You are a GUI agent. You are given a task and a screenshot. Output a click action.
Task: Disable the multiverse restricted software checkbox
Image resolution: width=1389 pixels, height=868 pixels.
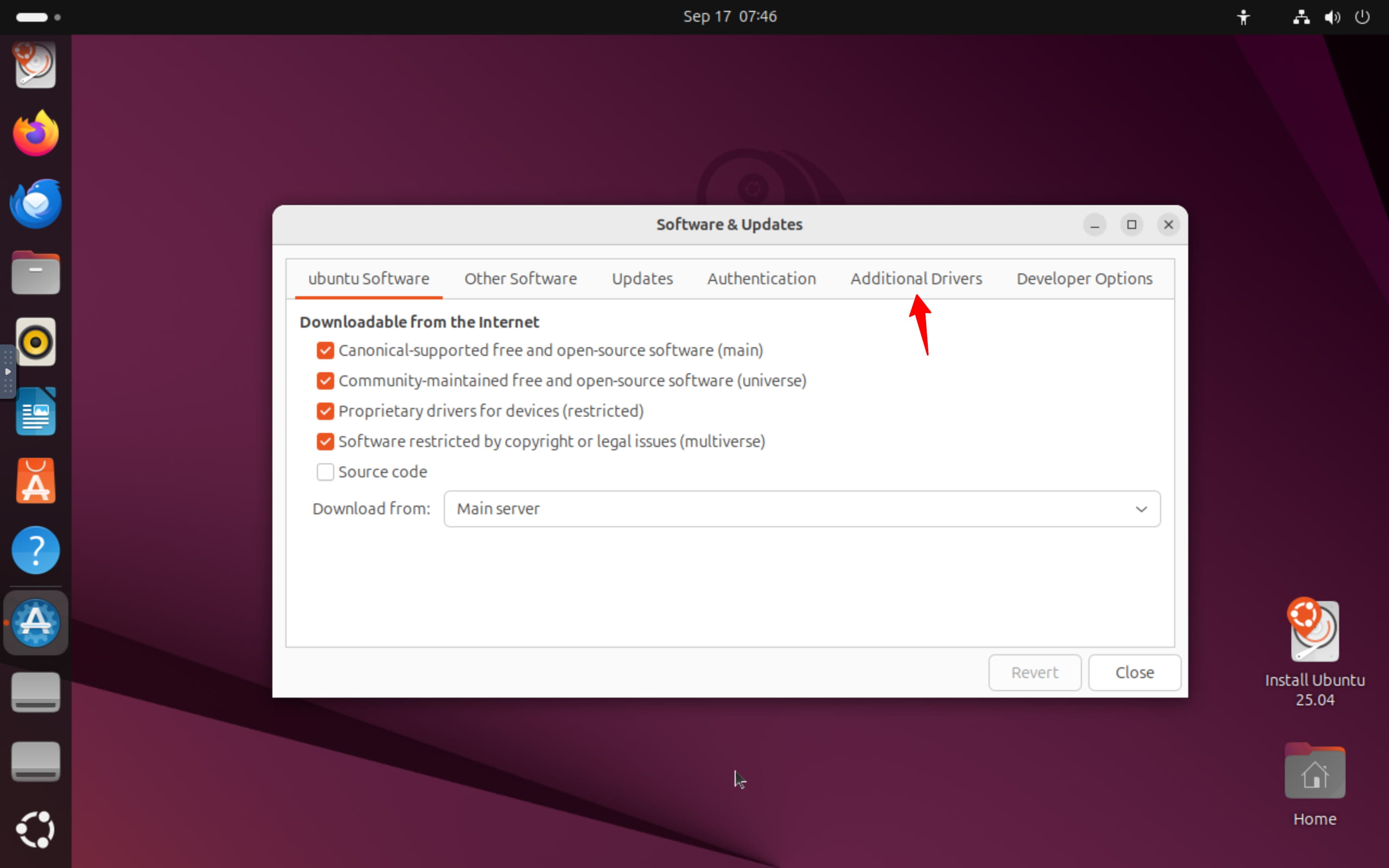[x=326, y=442]
